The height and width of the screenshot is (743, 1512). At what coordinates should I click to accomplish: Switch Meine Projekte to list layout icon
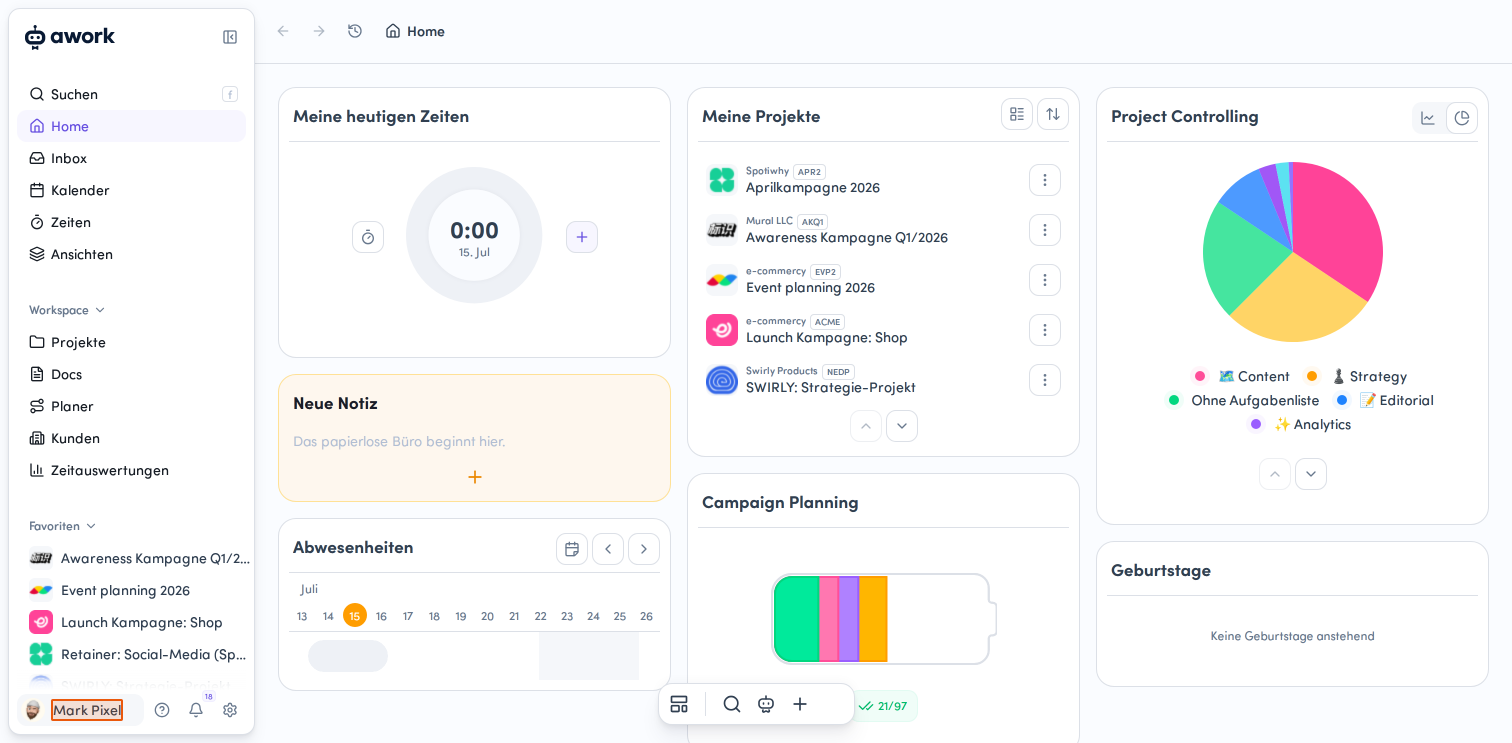1017,114
